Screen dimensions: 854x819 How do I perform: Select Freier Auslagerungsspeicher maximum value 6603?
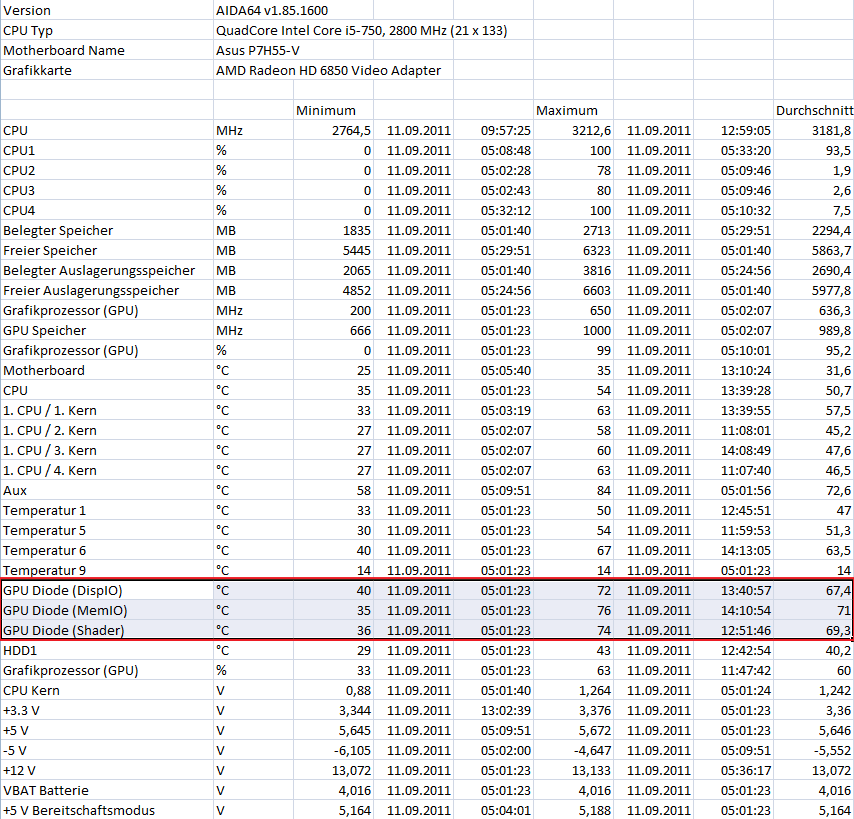(597, 291)
